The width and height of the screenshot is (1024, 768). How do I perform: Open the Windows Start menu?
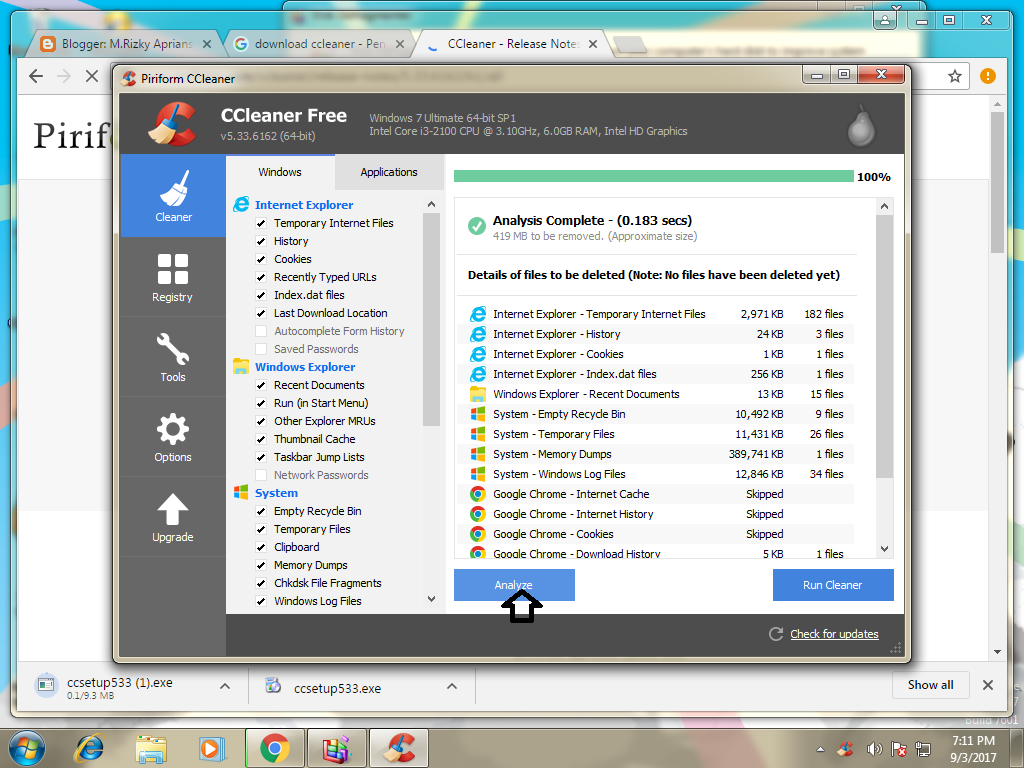click(x=27, y=748)
